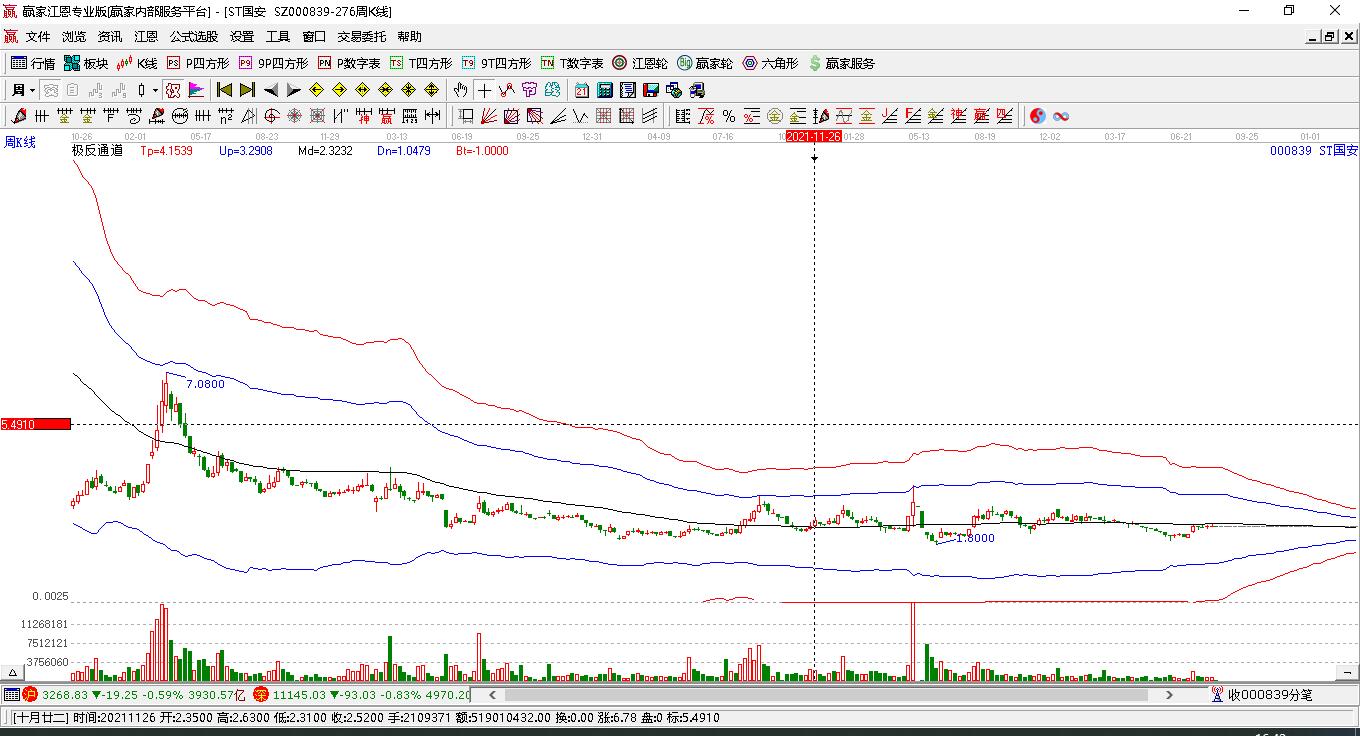
Task: Open the candlestick chart type dropdown arrow
Action: coord(155,90)
